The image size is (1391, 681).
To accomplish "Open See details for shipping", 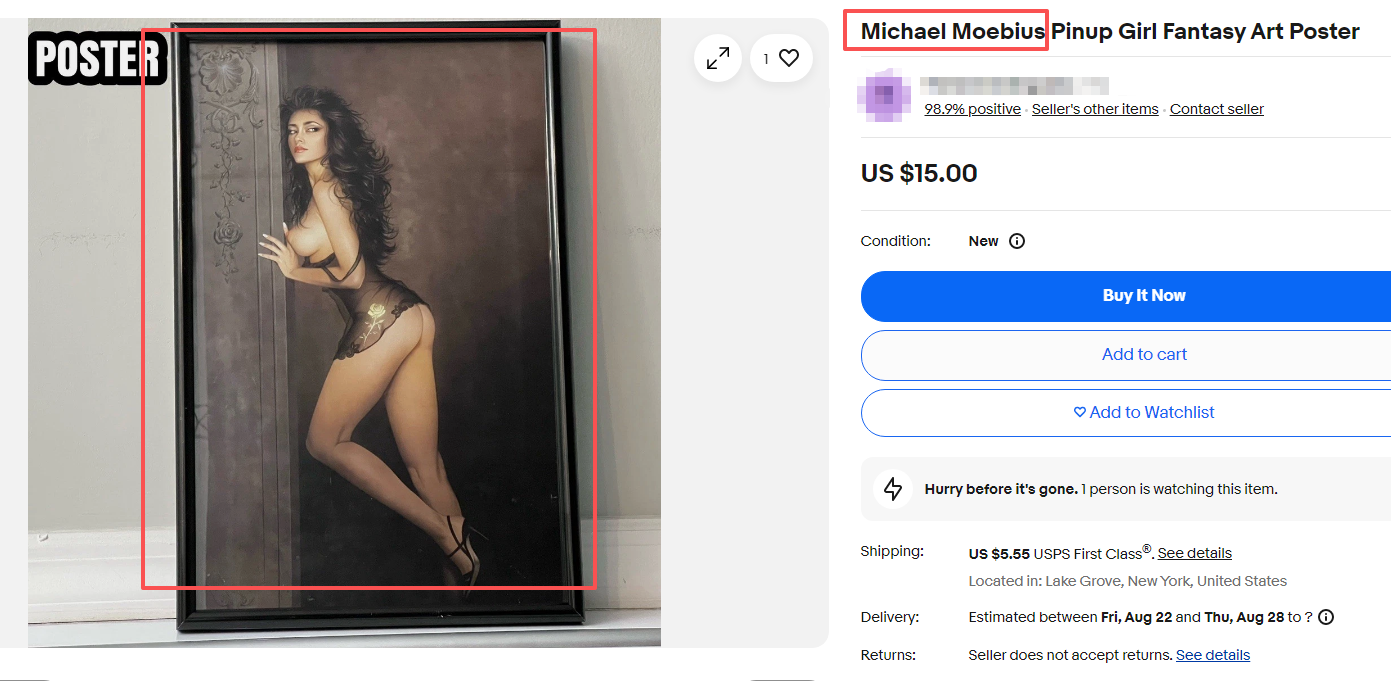I will (1194, 553).
